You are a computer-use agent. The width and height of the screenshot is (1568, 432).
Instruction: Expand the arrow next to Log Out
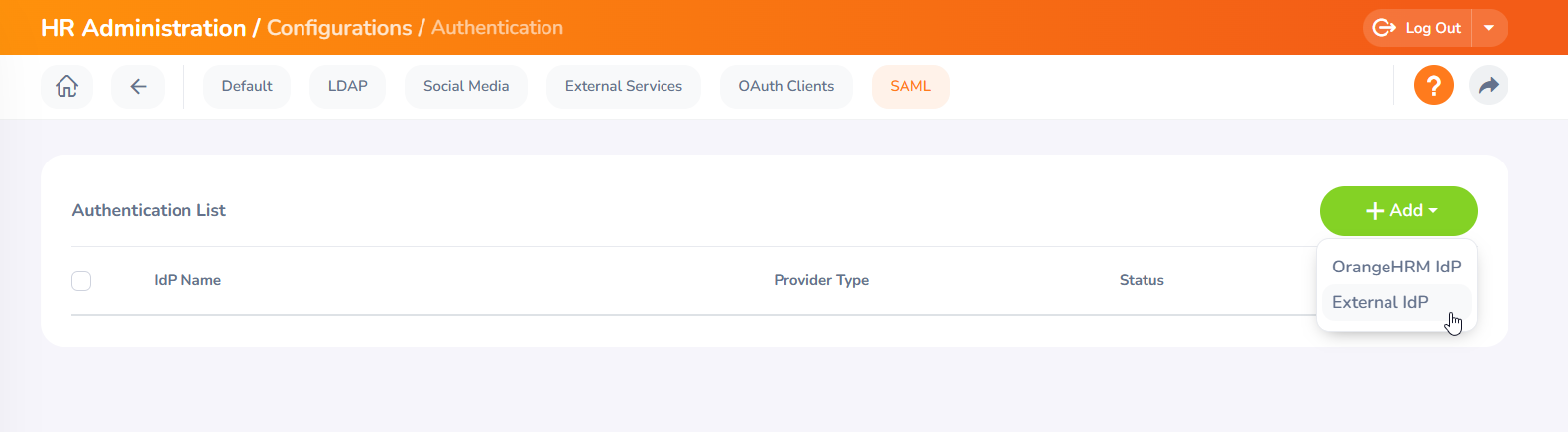point(1489,28)
